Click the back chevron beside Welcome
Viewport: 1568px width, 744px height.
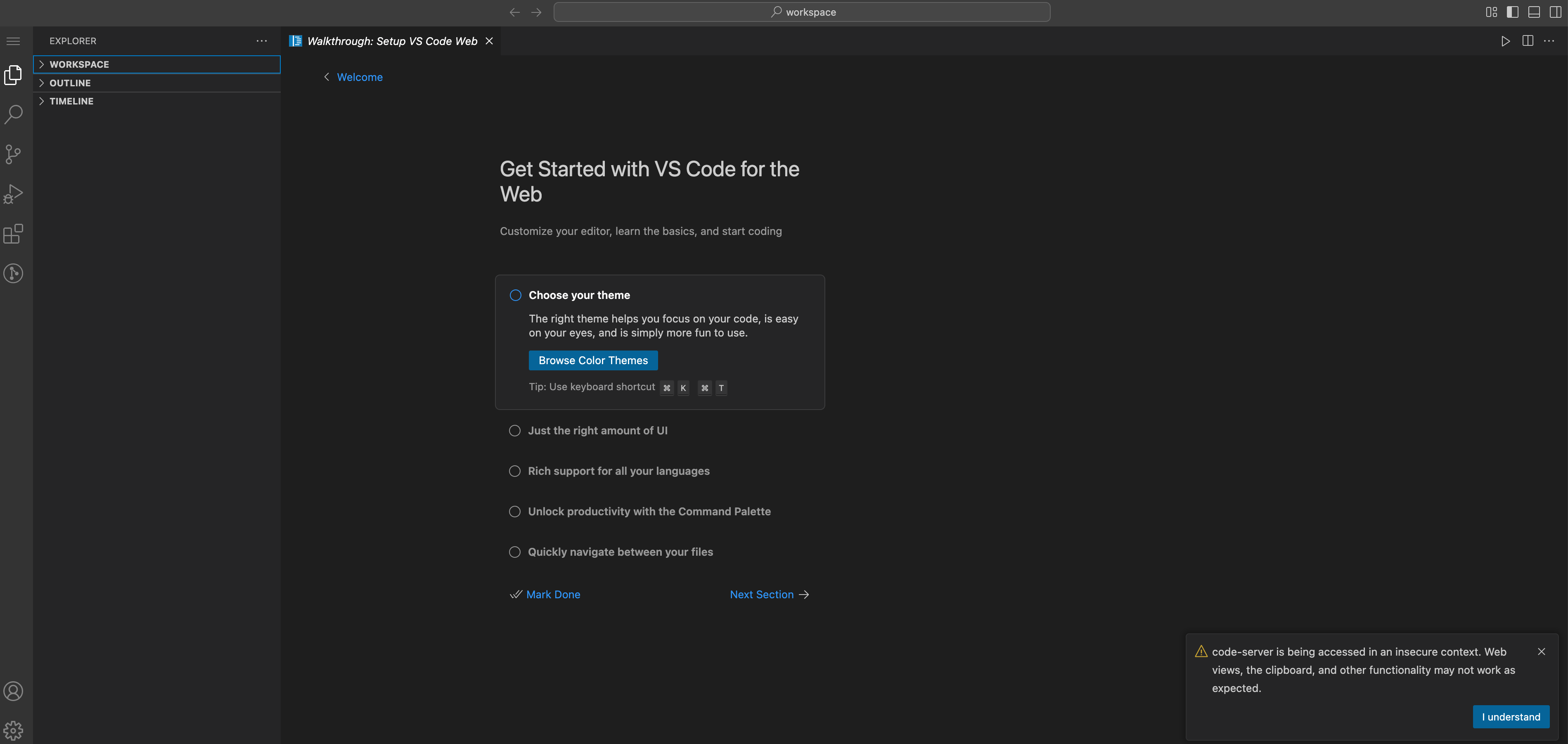(x=327, y=77)
